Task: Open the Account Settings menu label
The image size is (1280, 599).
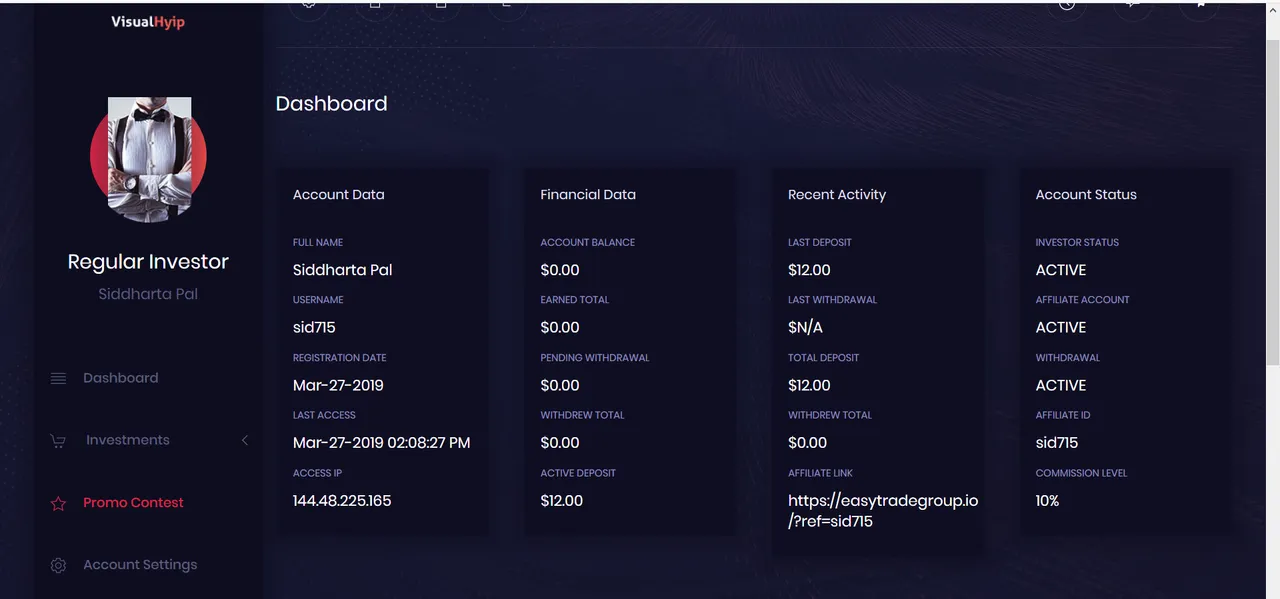Action: (140, 565)
